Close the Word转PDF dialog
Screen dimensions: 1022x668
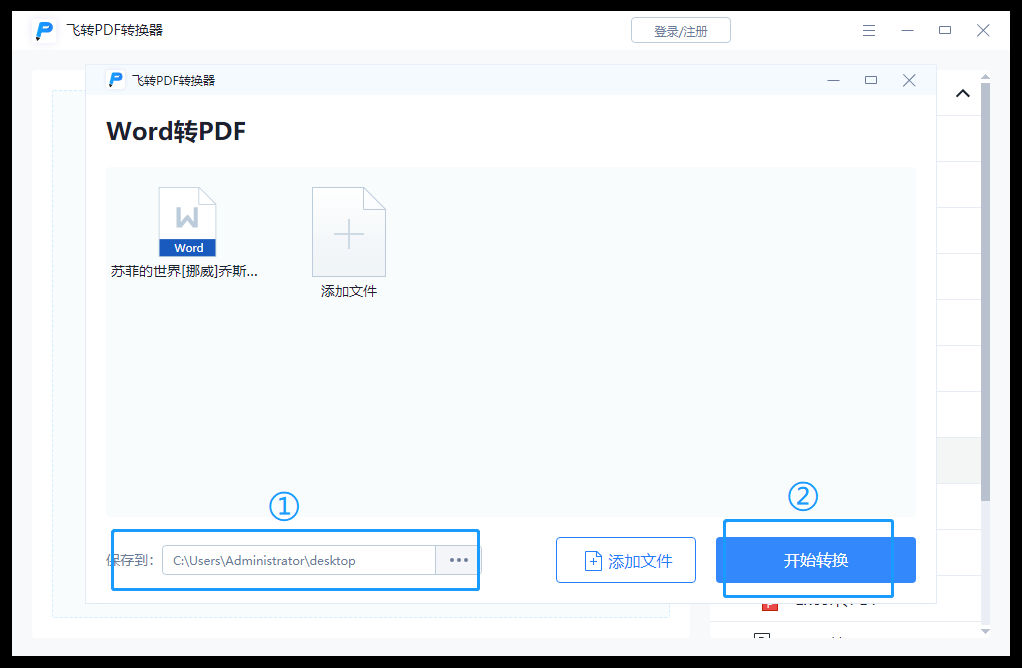(x=909, y=80)
